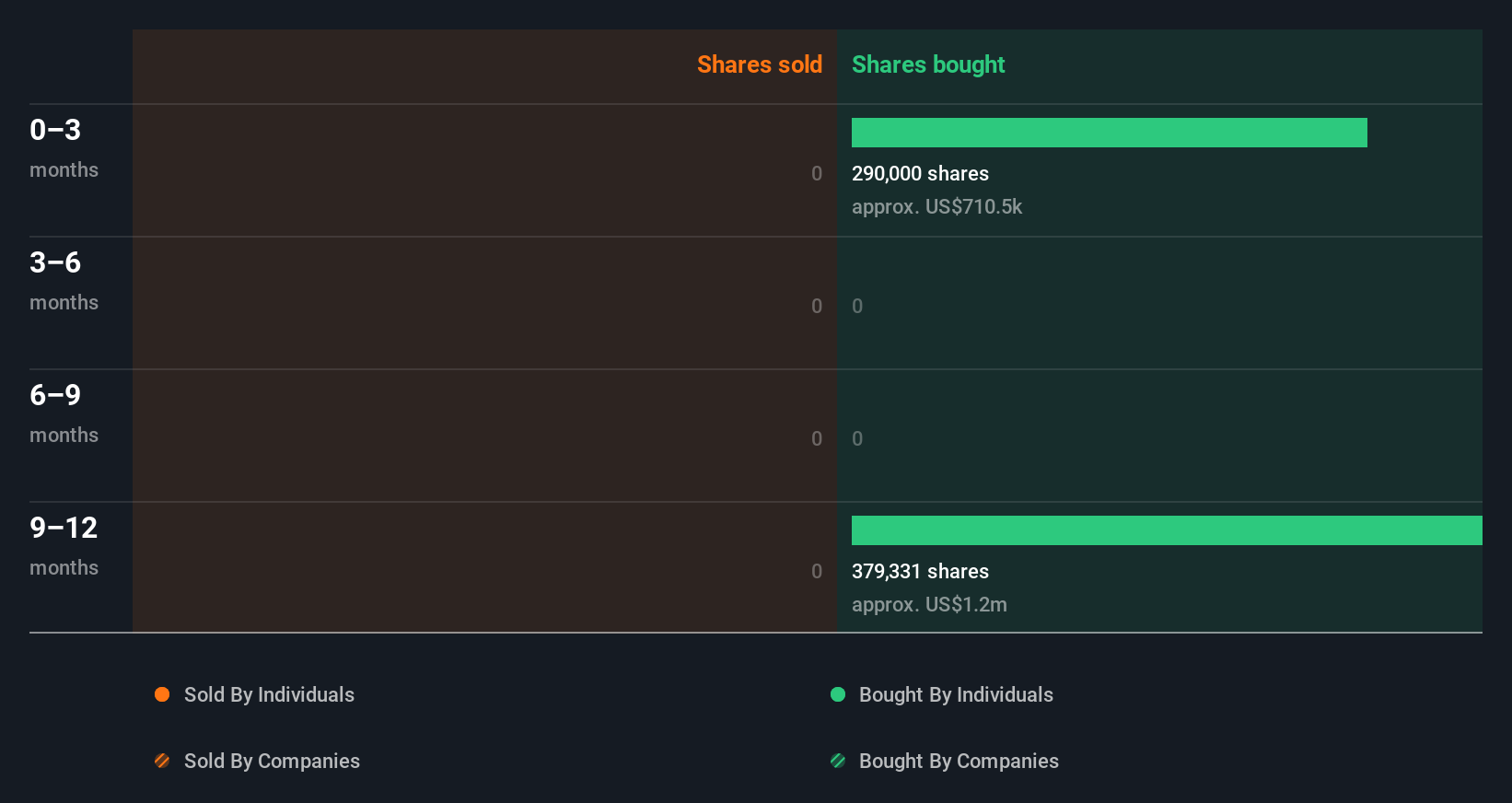Screen dimensions: 1512x803
Task: Select the 6–9 months row label
Action: coord(63,413)
